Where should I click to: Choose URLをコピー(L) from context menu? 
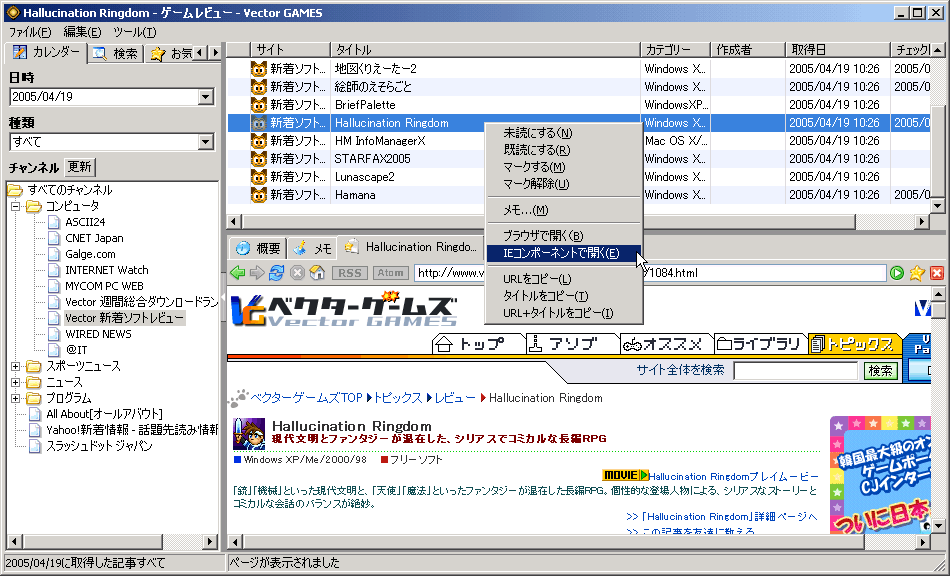(x=564, y=279)
